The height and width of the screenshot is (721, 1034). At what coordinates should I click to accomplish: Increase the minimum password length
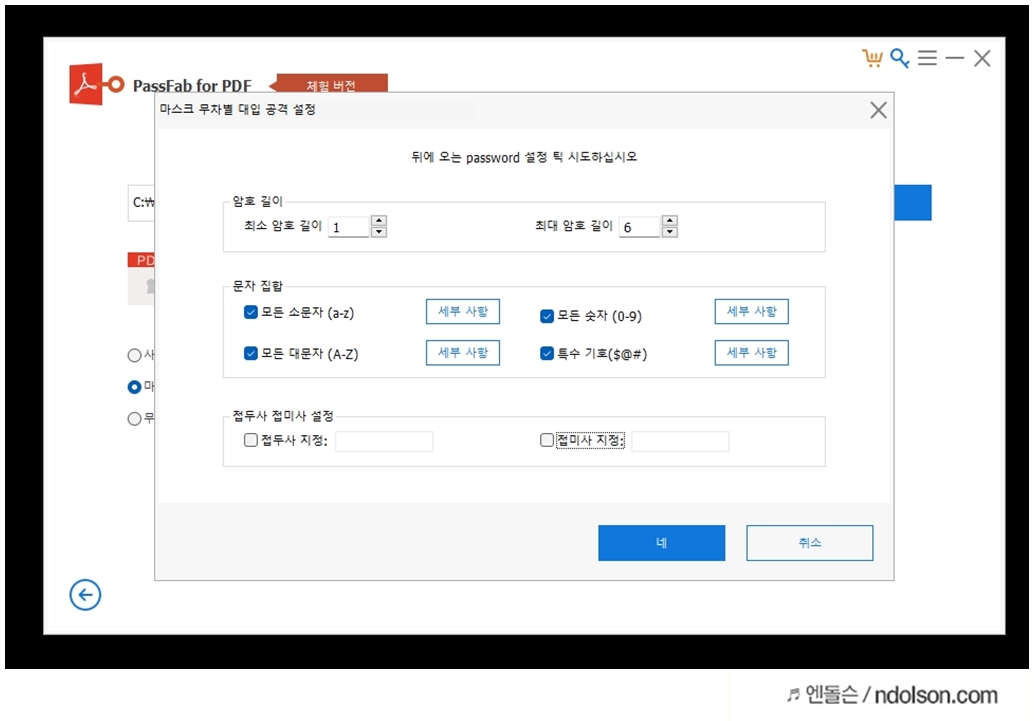pos(379,220)
